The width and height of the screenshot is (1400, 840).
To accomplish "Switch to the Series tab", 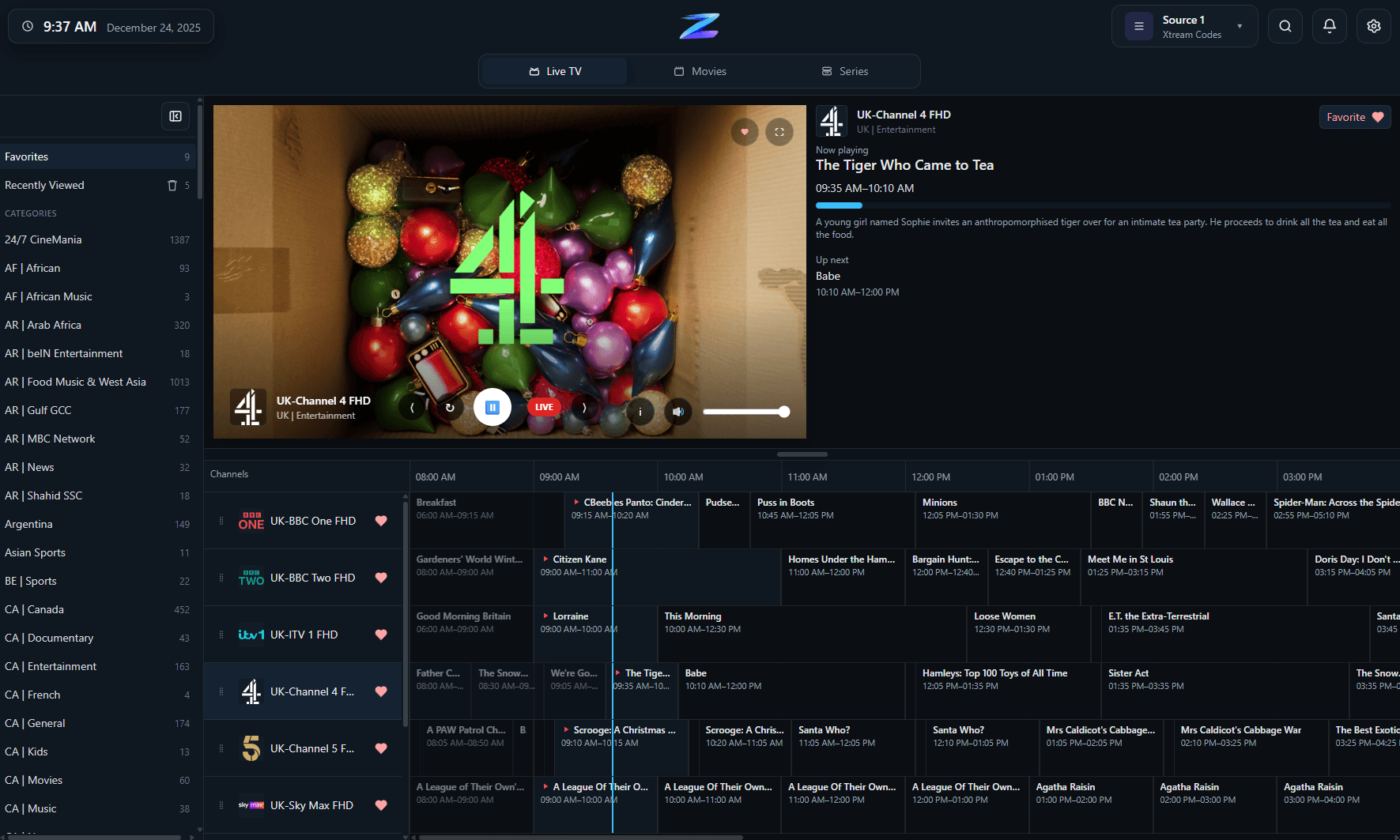I will tap(844, 71).
